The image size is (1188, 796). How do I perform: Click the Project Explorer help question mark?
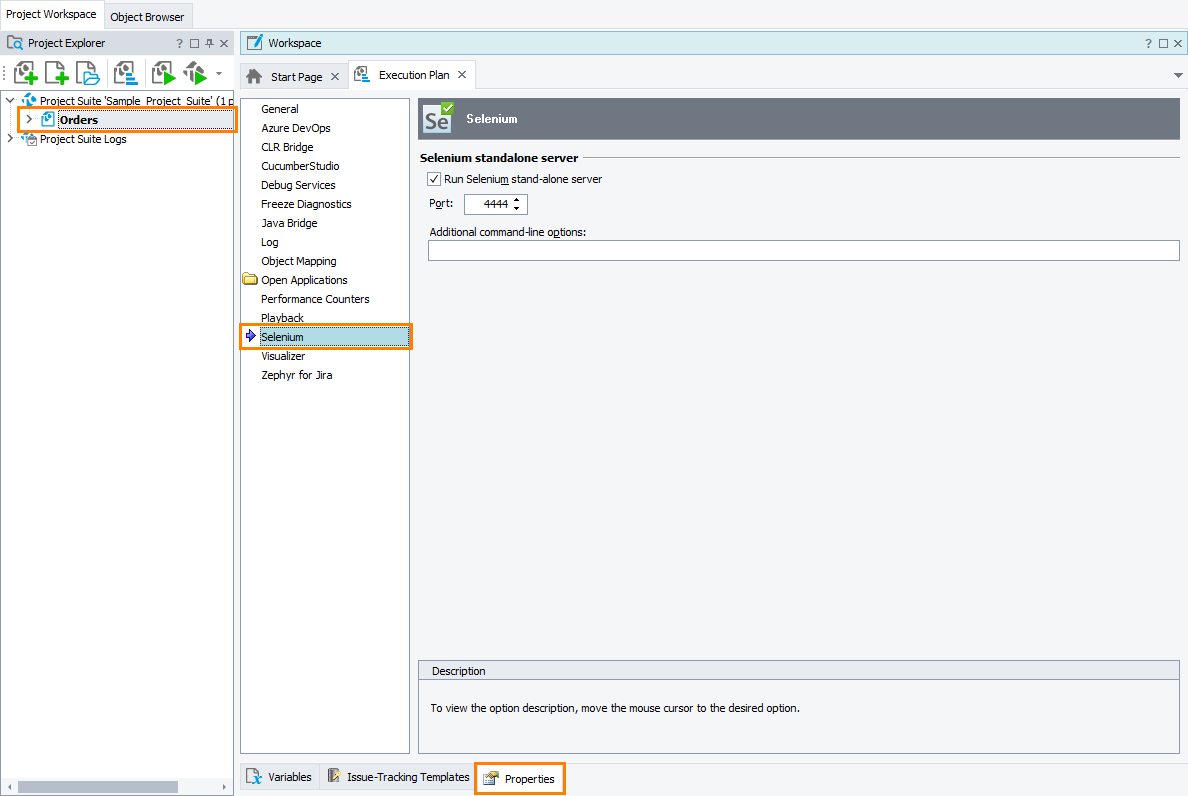coord(179,43)
